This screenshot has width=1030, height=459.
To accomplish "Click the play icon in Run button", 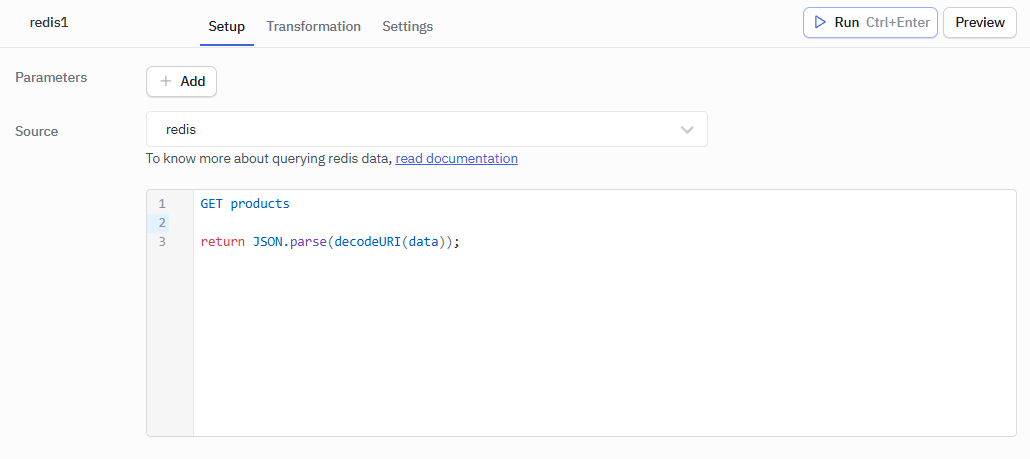I will coord(819,22).
